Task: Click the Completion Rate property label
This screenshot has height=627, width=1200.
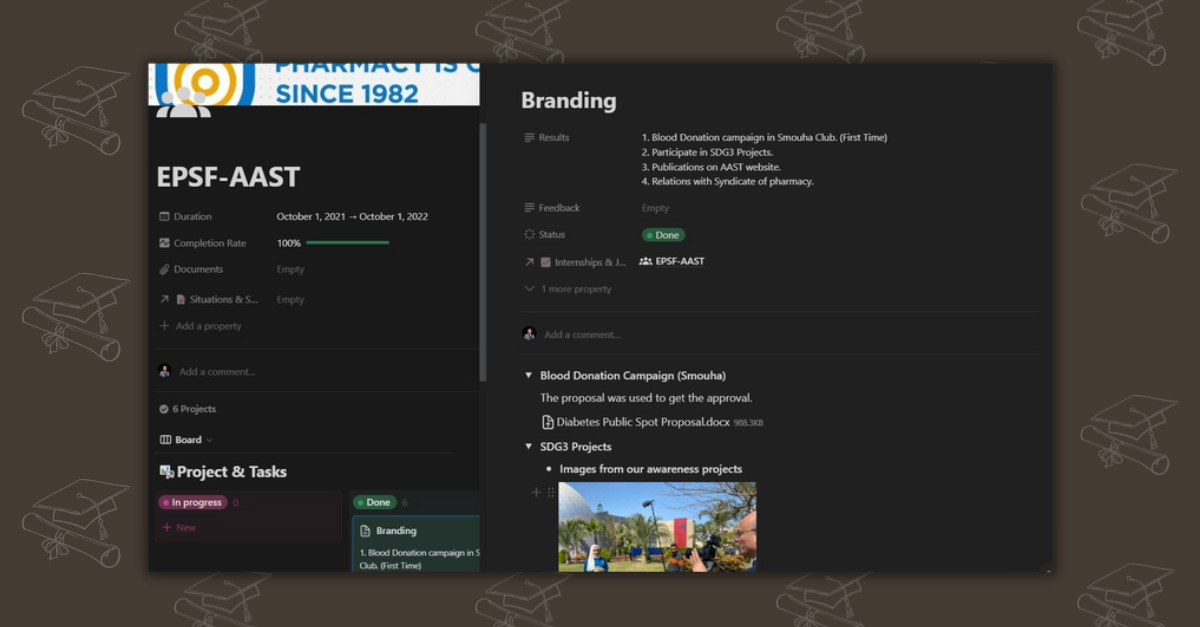Action: click(209, 243)
